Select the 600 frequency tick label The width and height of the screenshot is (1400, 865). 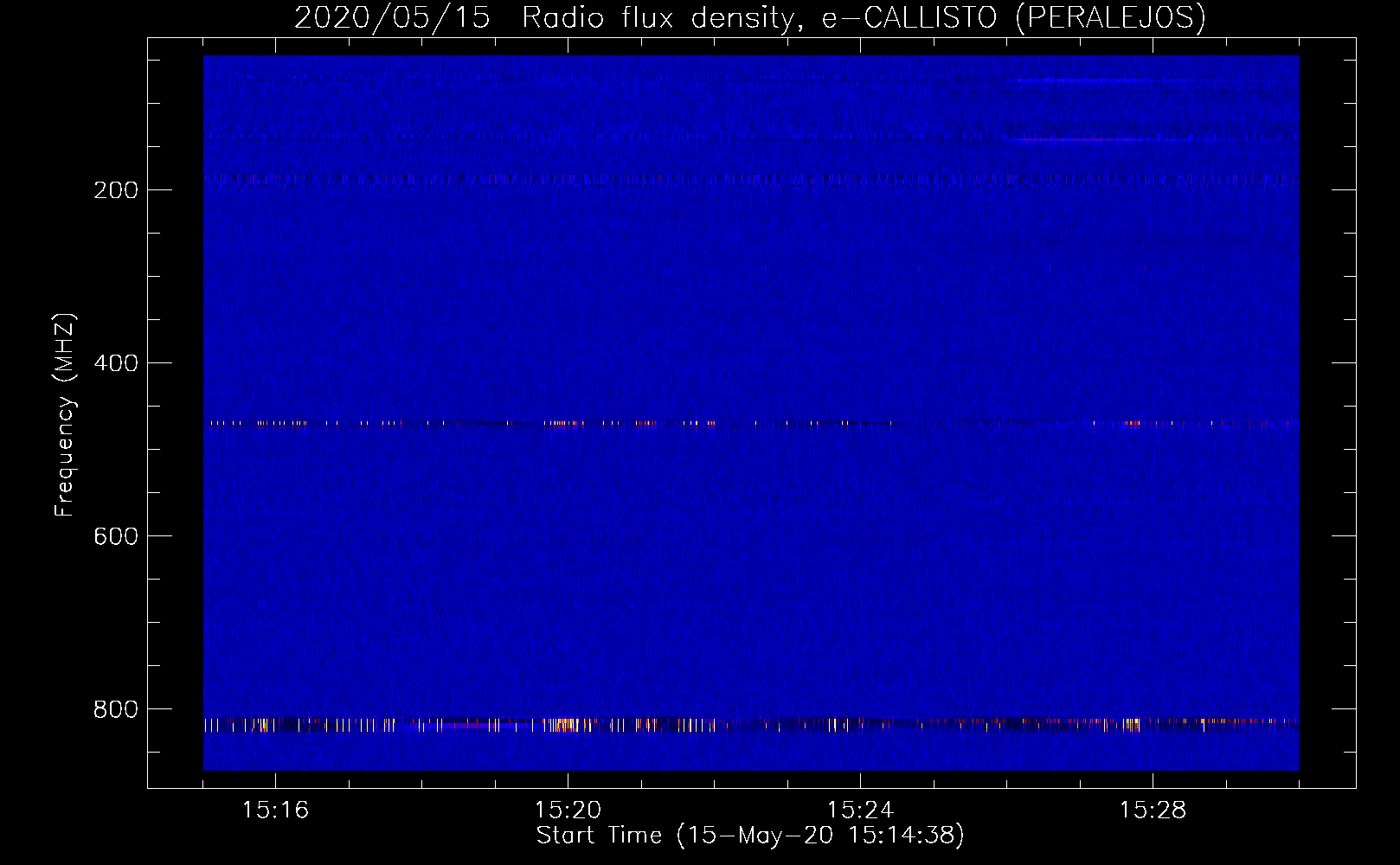(x=116, y=536)
